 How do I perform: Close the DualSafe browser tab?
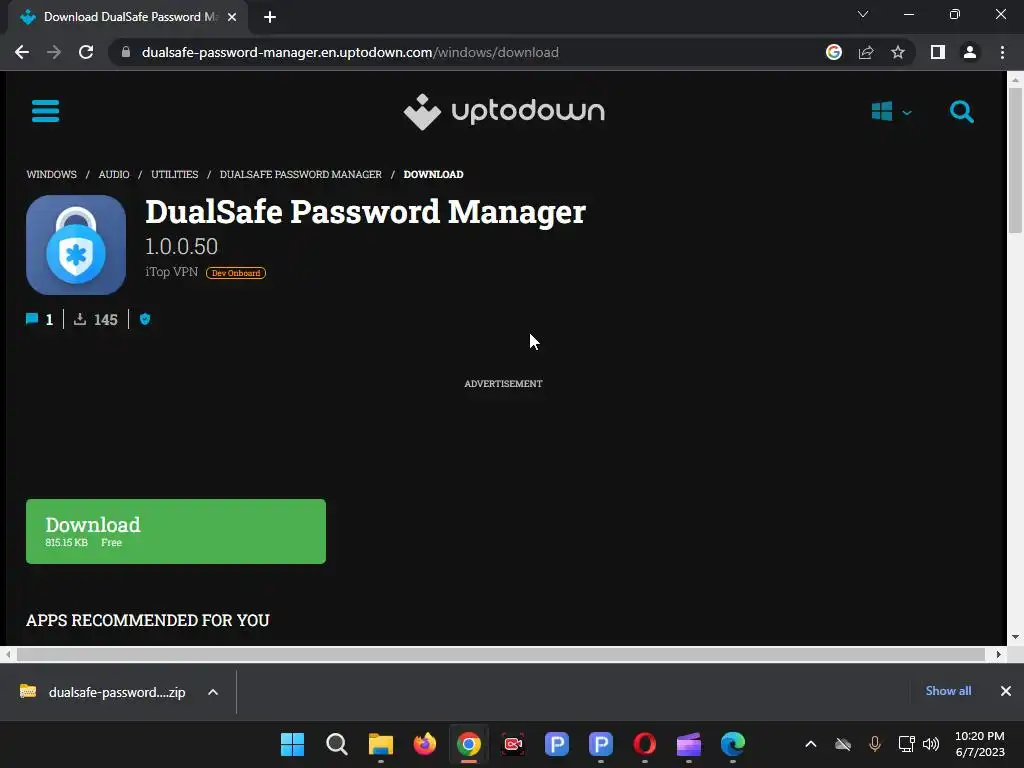[x=232, y=17]
